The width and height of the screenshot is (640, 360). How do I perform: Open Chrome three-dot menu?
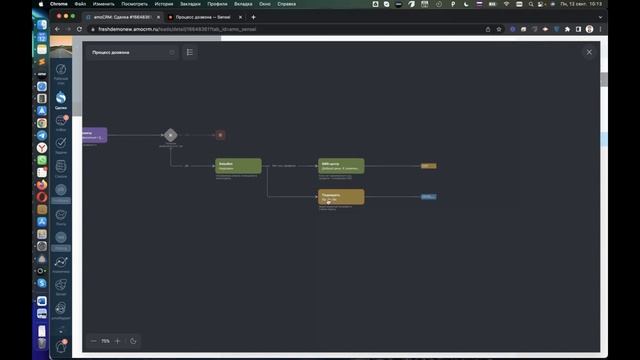(x=600, y=29)
